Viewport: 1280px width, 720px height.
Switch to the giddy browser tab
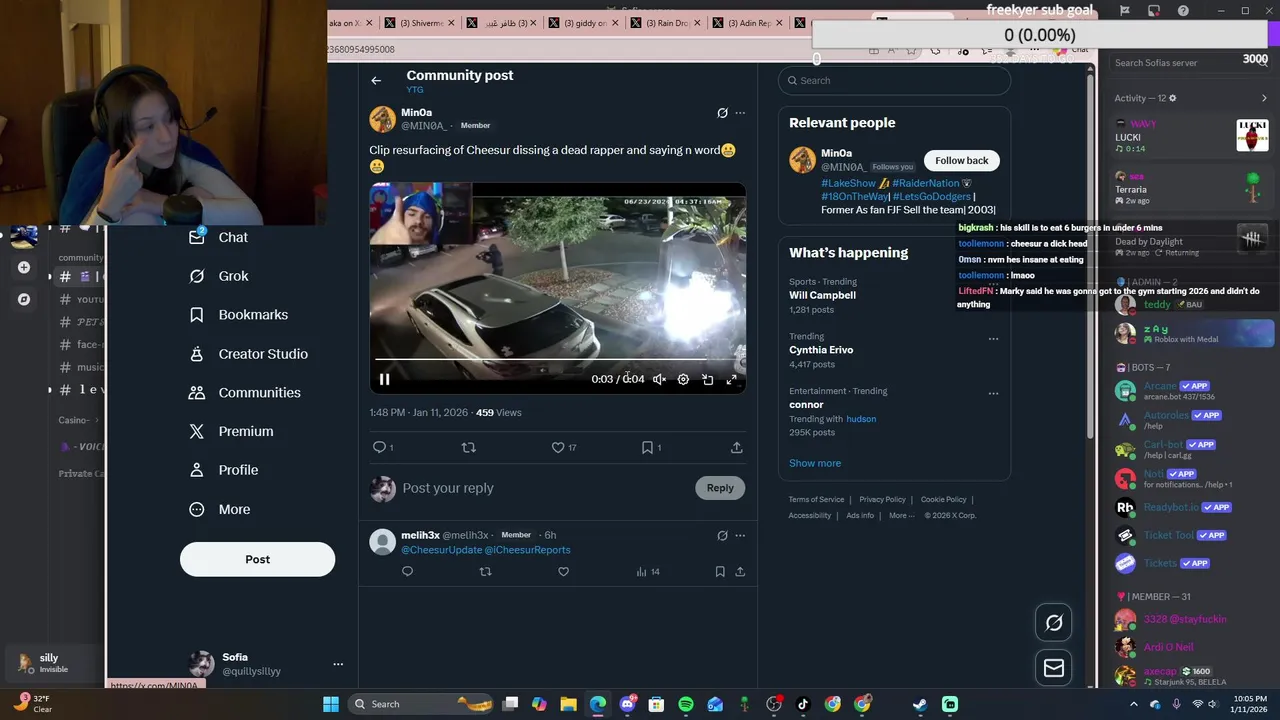584,23
